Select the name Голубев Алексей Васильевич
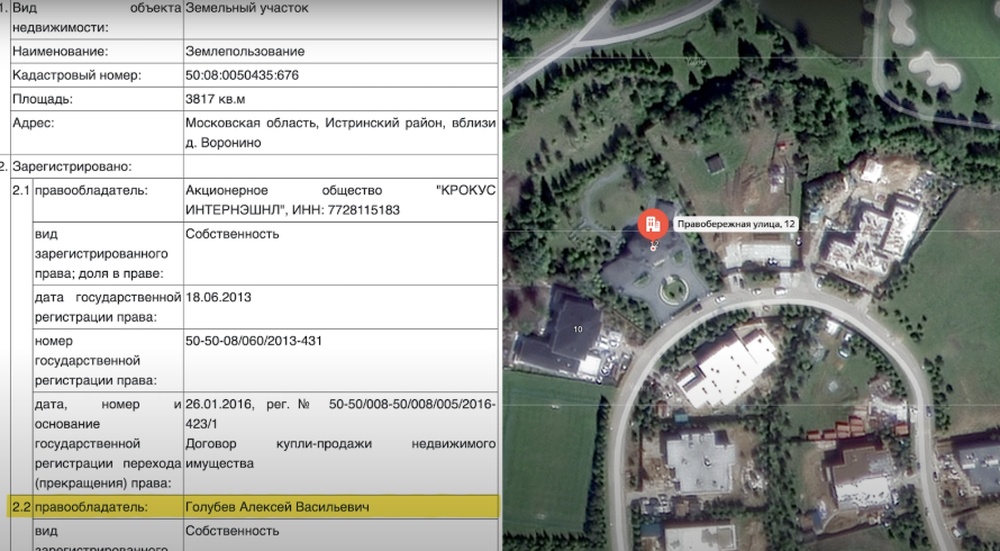Image resolution: width=1000 pixels, height=551 pixels. point(277,508)
